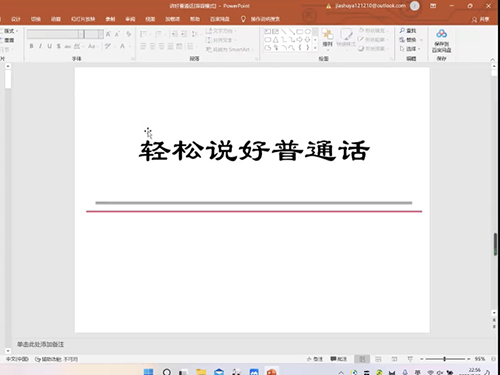Image resolution: width=500 pixels, height=375 pixels.
Task: Click the Find (查找) magnifier icon
Action: 402,31
